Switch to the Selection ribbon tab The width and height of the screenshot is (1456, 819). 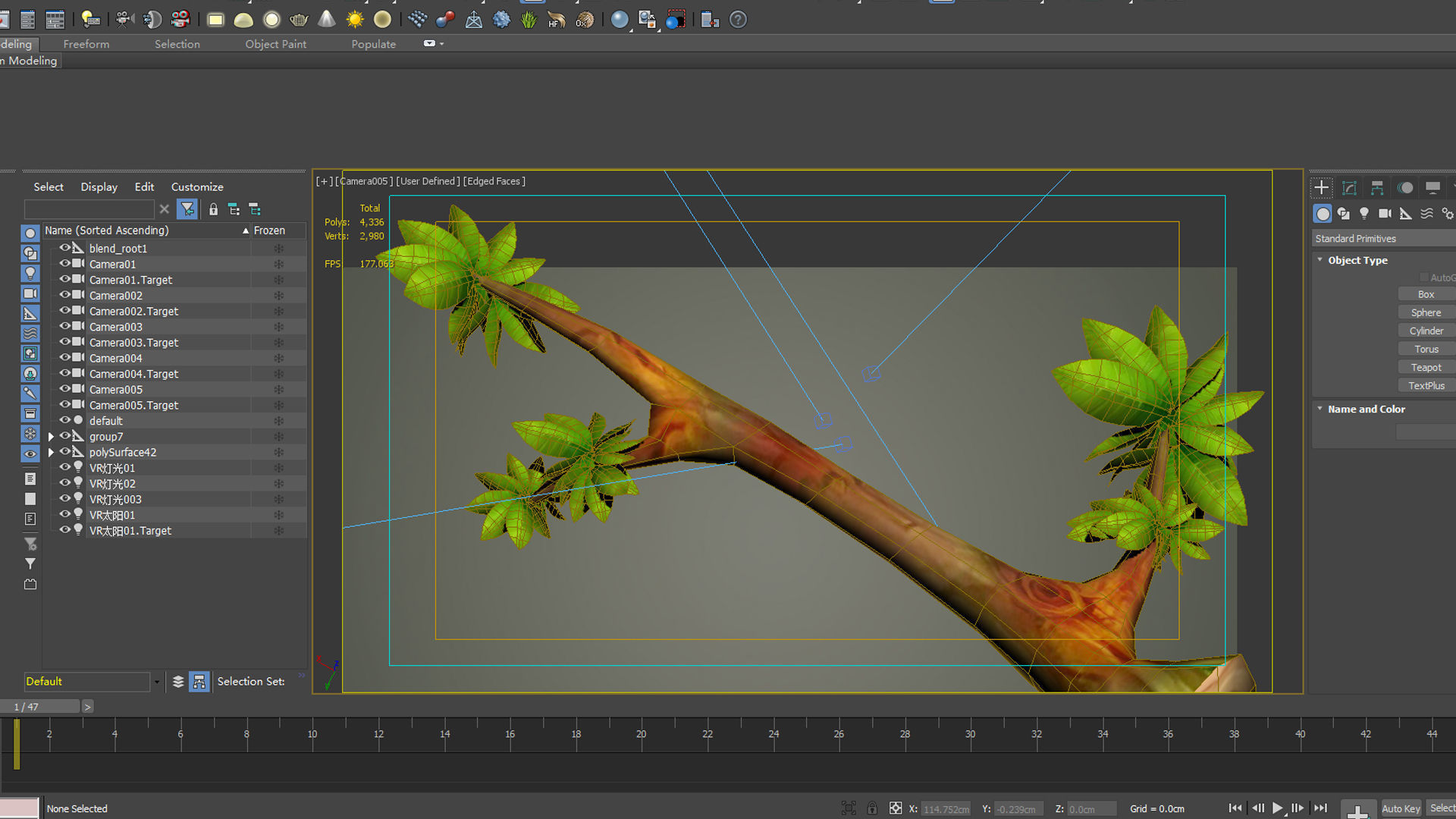177,44
